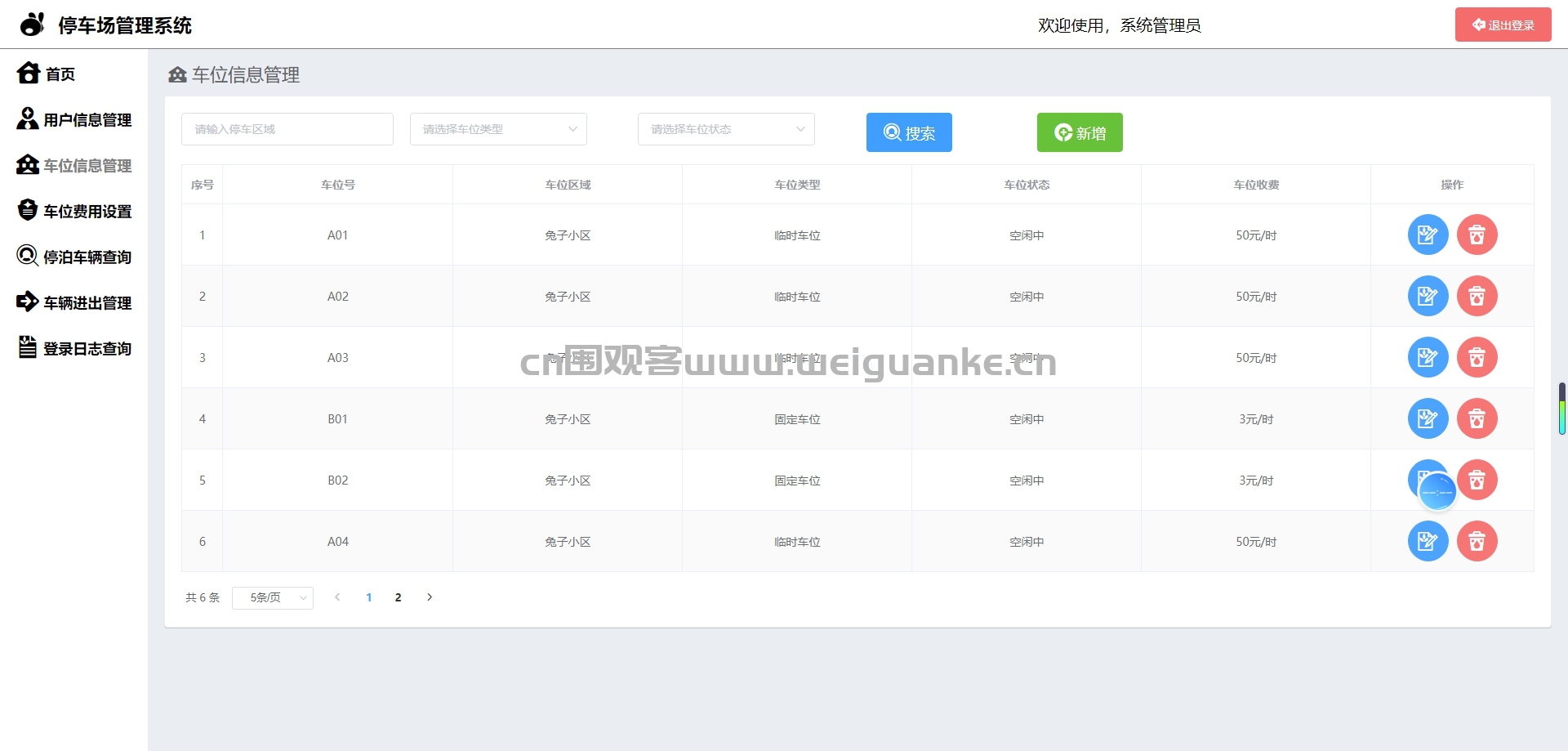The image size is (1568, 751).
Task: Click the delete icon for row A01
Action: [x=1477, y=235]
